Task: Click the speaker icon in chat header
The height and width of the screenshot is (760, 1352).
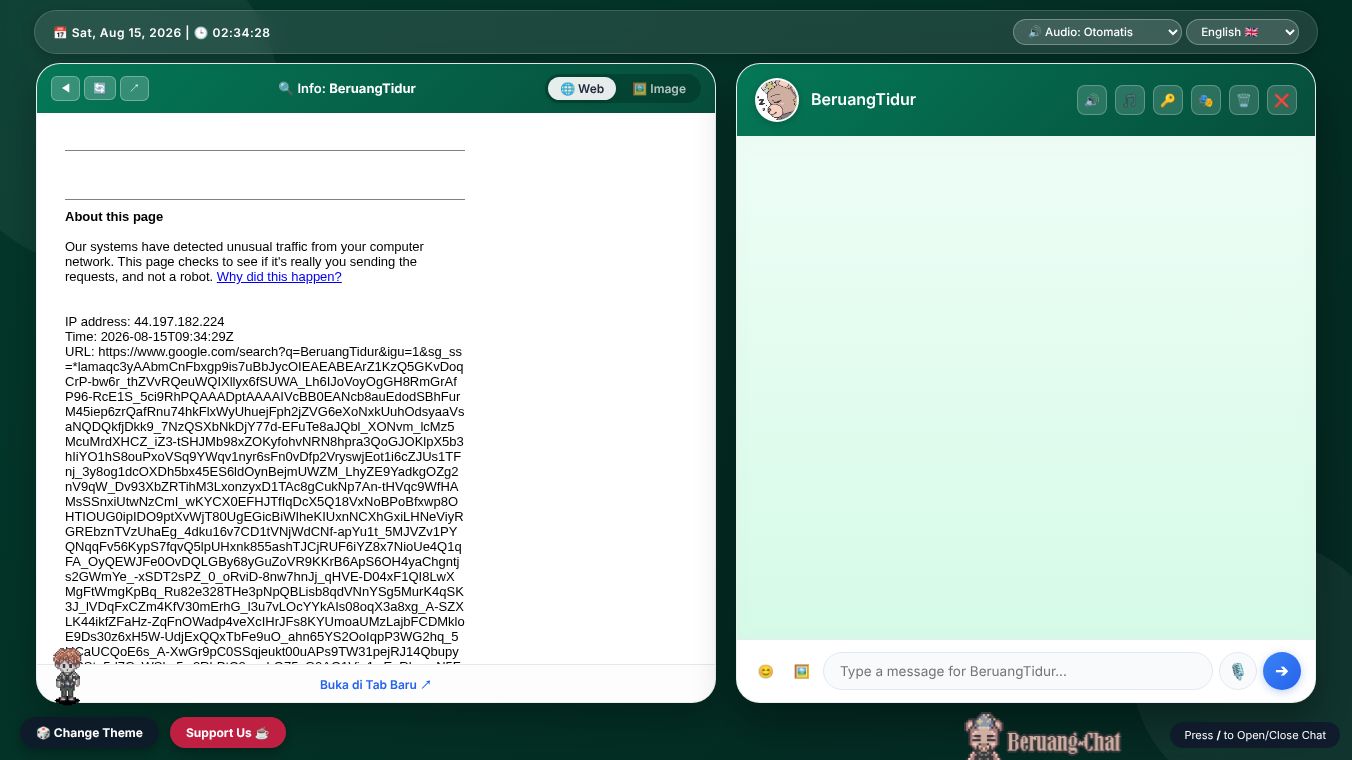Action: pyautogui.click(x=1092, y=100)
